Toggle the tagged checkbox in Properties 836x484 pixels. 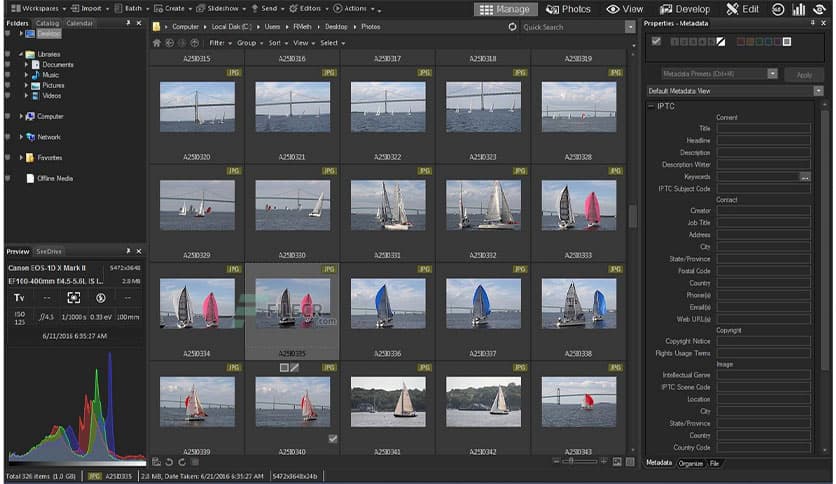pos(656,42)
